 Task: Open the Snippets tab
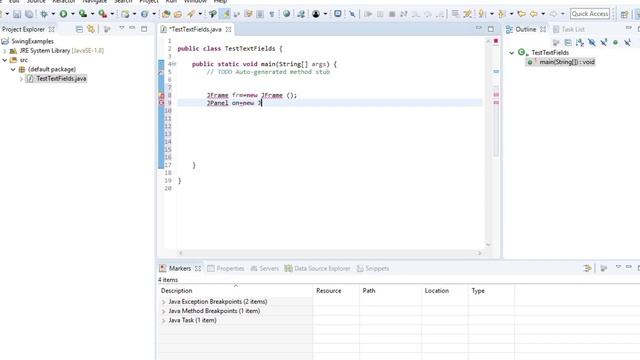[x=373, y=269]
